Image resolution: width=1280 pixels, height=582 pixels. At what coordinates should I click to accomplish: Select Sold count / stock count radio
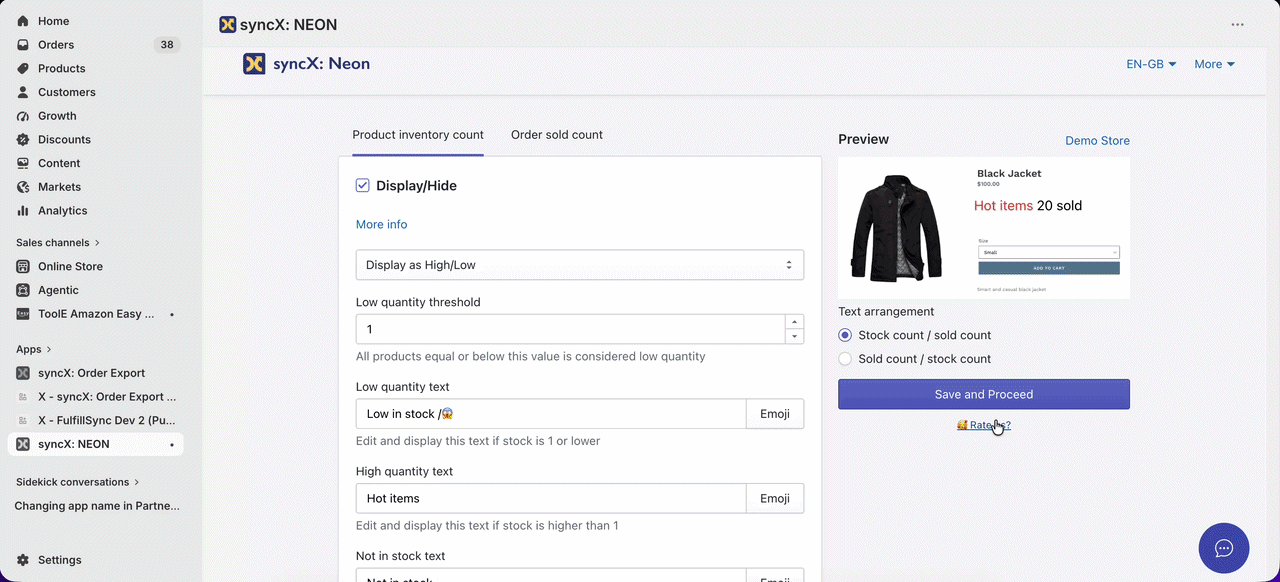click(845, 359)
